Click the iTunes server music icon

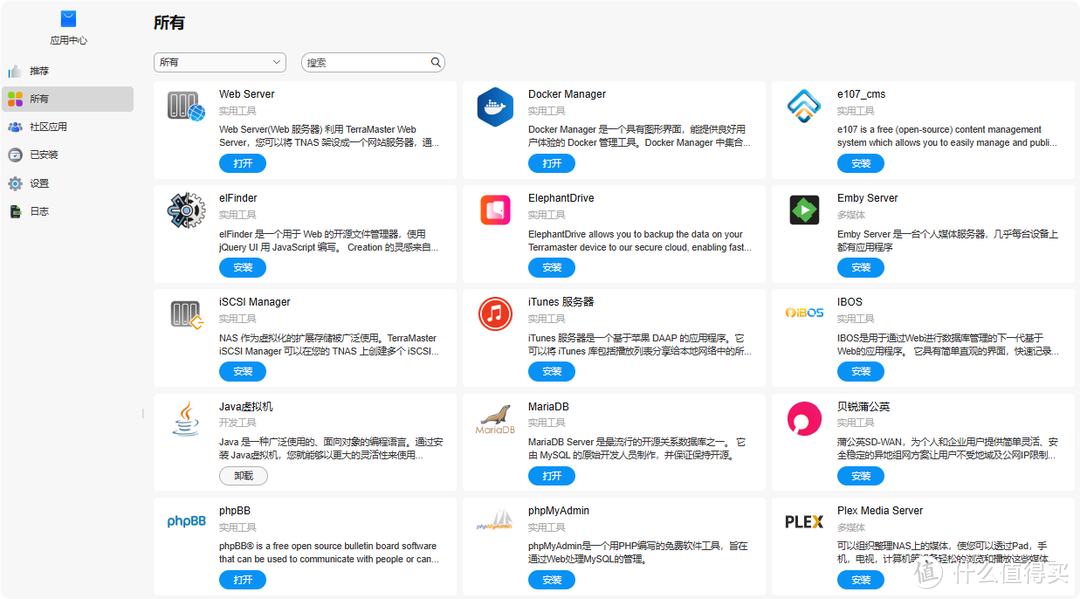[495, 314]
